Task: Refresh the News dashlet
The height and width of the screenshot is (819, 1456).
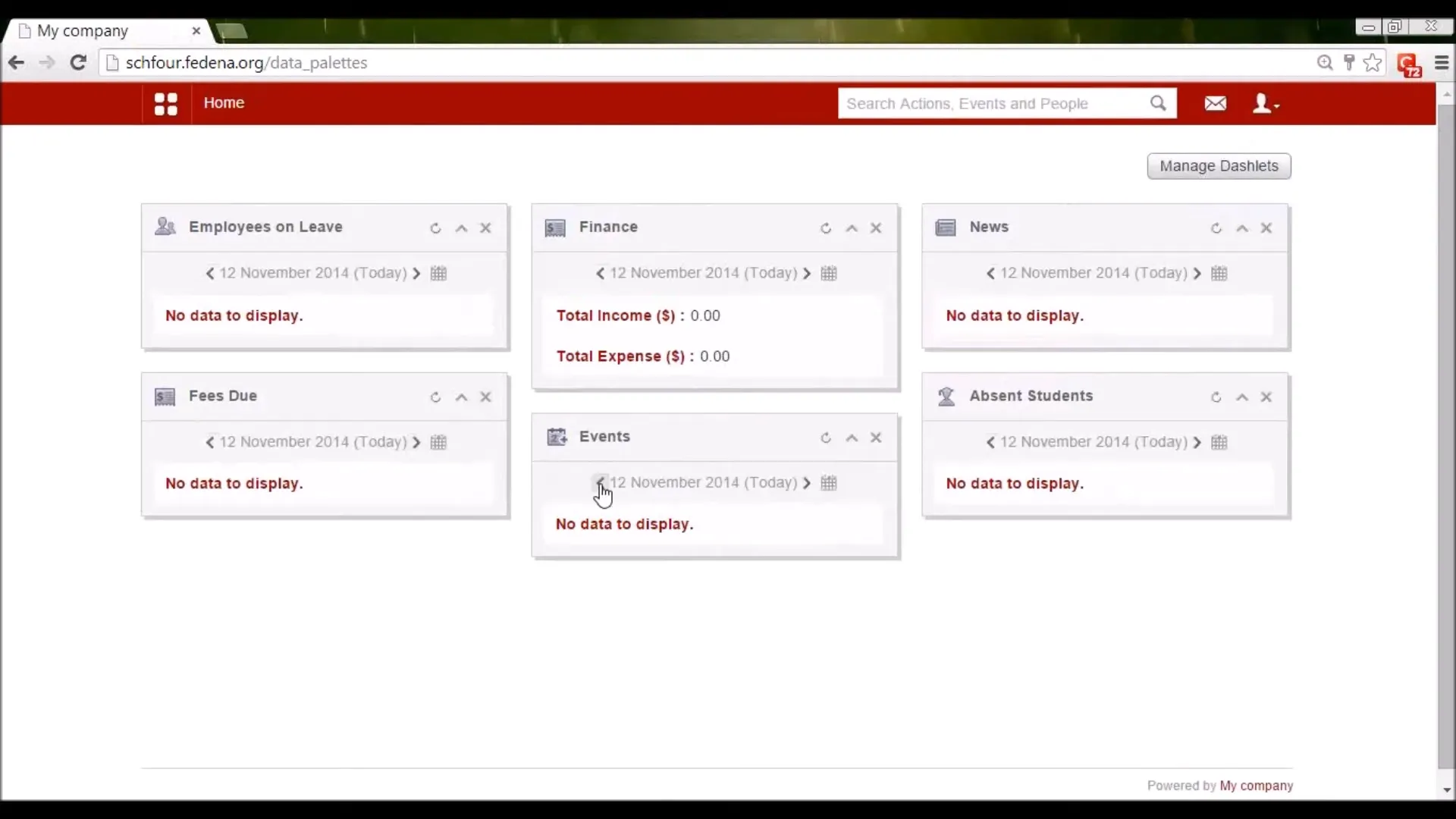Action: pos(1216,227)
